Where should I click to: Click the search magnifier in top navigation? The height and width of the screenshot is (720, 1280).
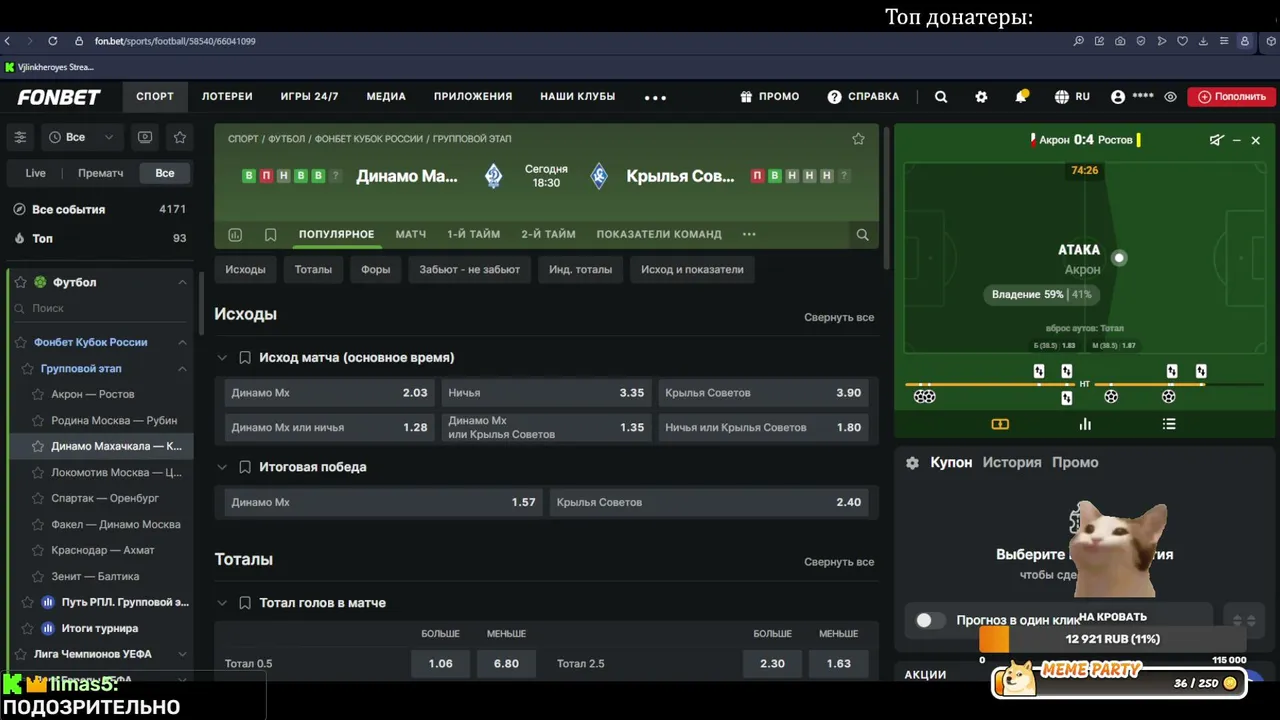(x=941, y=97)
